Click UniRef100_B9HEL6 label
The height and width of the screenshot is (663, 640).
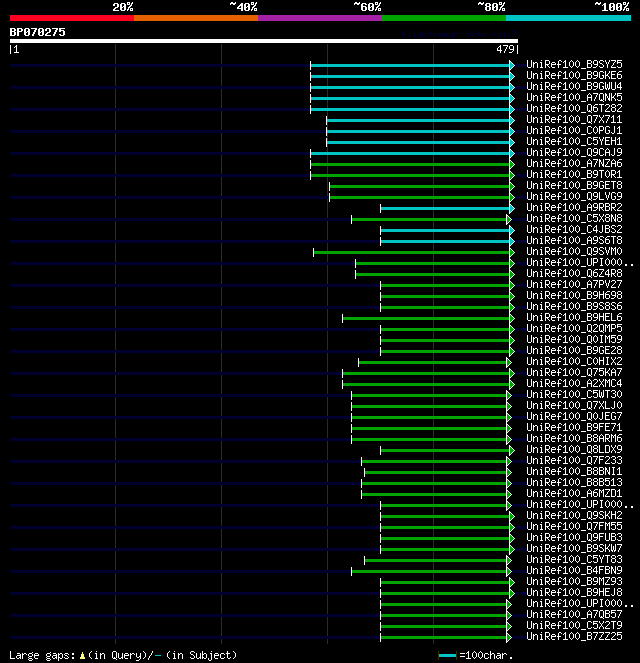[574, 317]
